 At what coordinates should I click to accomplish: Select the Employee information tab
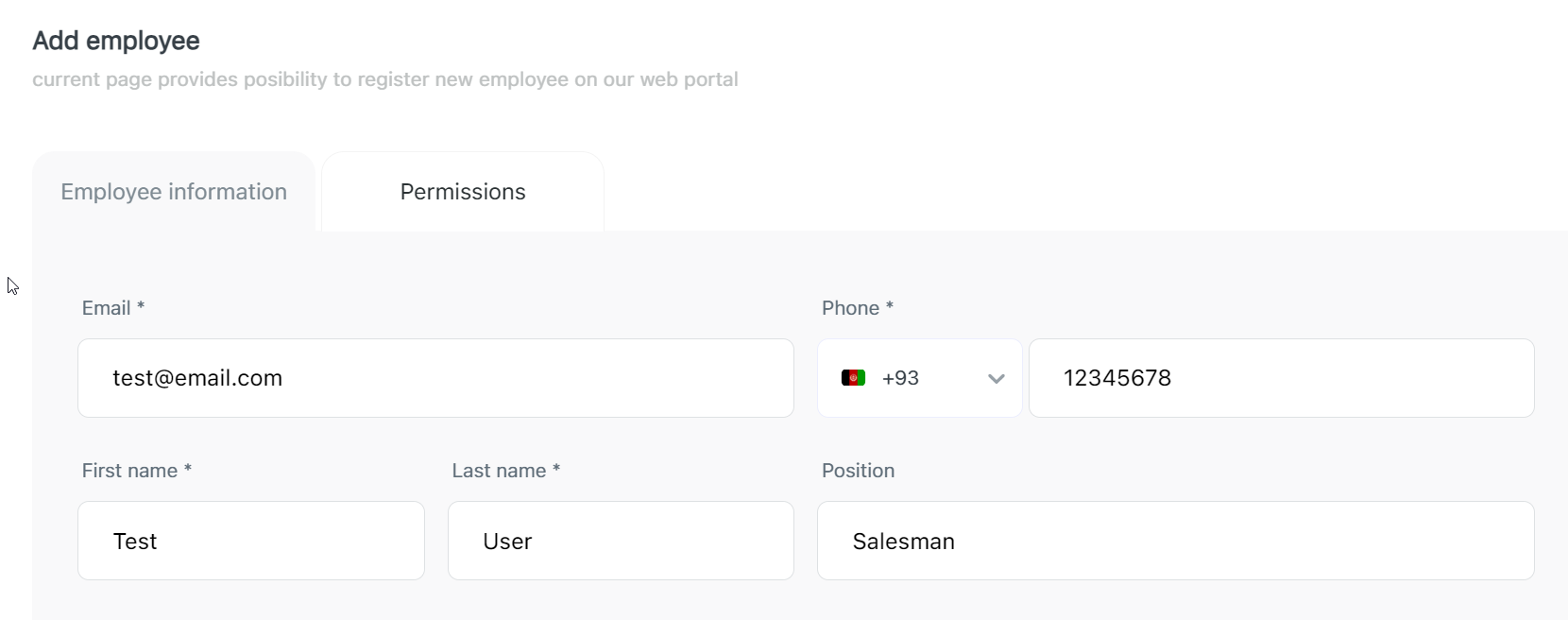[174, 192]
